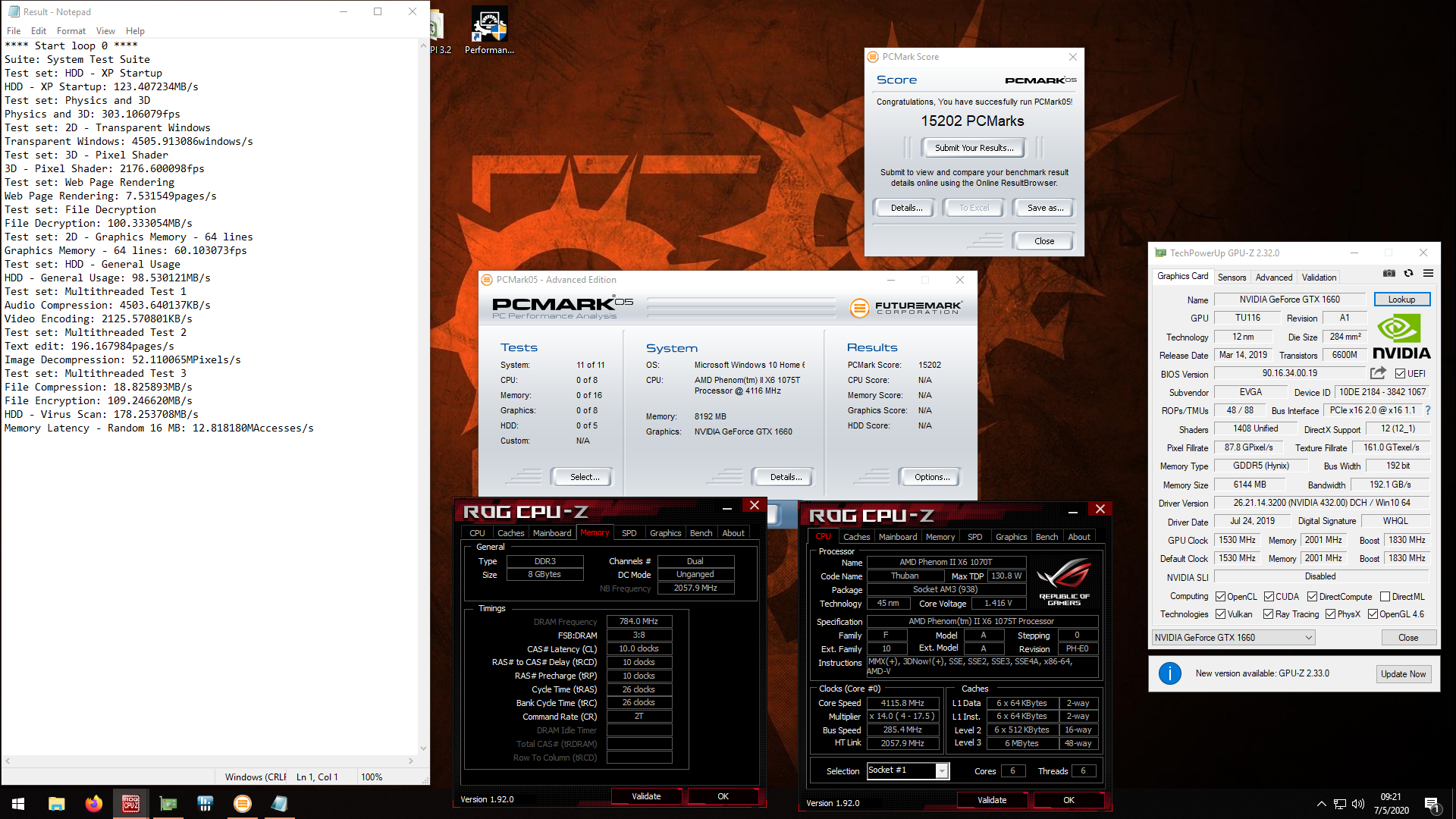Show hidden tray icons chevron

tap(1321, 805)
